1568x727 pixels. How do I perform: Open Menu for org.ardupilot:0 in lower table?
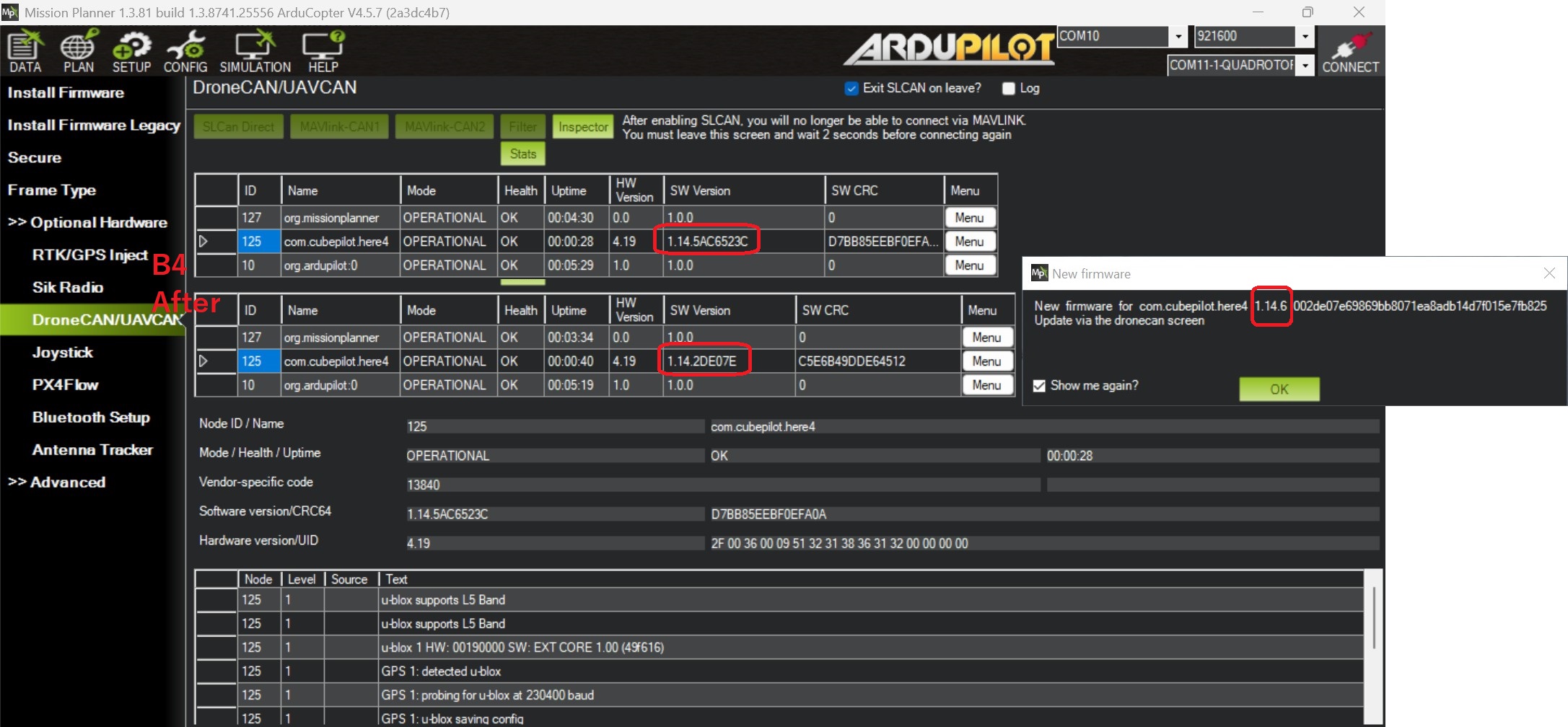coord(987,385)
